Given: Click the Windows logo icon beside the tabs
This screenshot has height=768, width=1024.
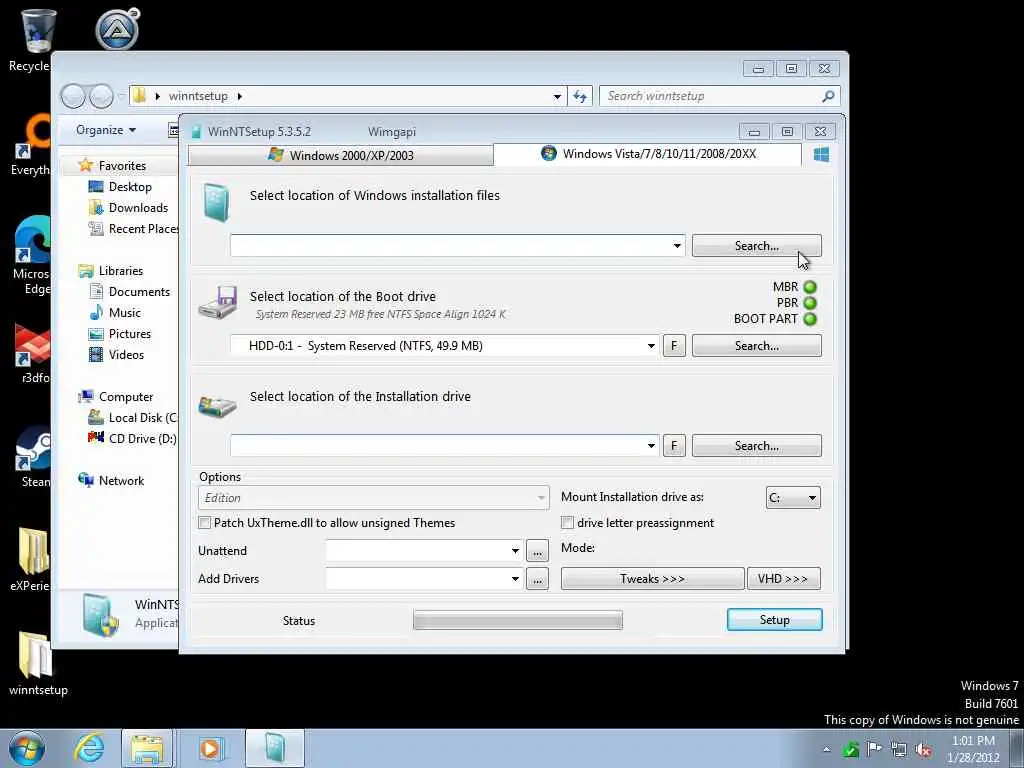Looking at the screenshot, I should (x=822, y=155).
